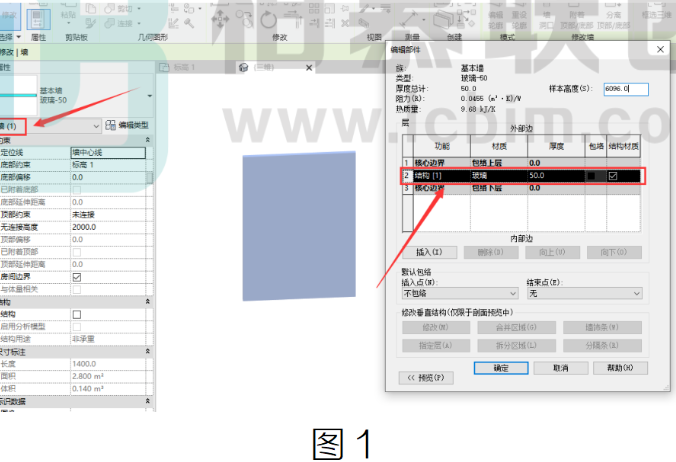This screenshot has width=676, height=462.
Task: Click 确定 to confirm the assembly
Action: (x=501, y=368)
